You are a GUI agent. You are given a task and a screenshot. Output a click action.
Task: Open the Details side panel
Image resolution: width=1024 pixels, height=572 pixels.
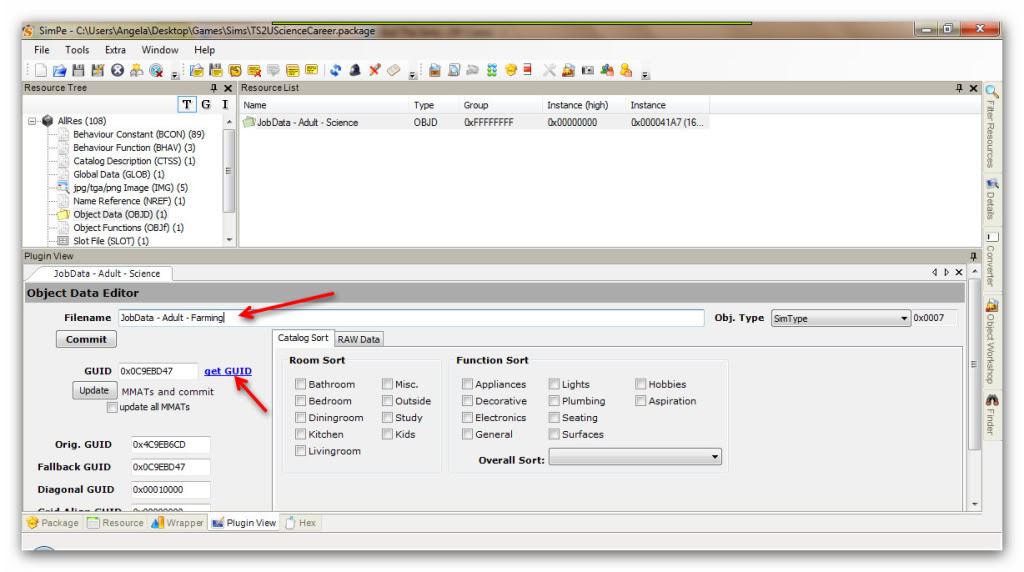pyautogui.click(x=991, y=199)
